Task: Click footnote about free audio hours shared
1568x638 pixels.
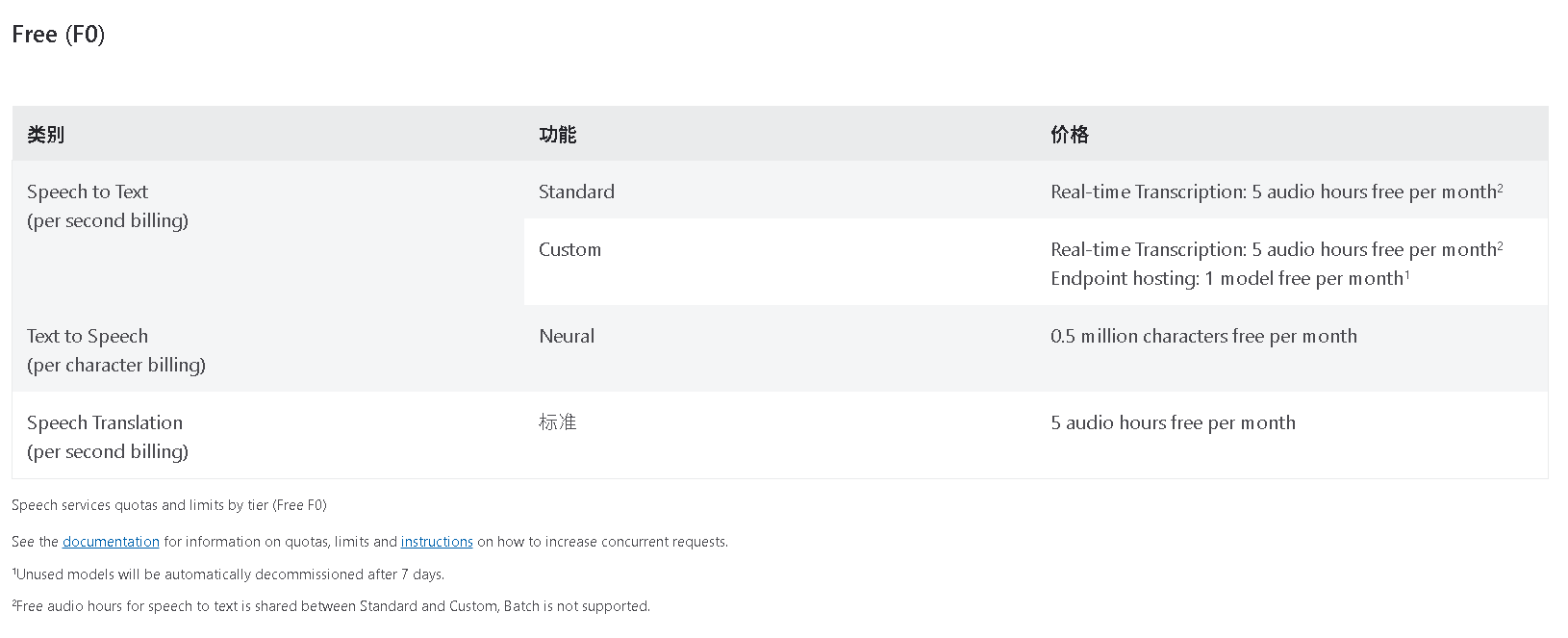Action: click(331, 606)
